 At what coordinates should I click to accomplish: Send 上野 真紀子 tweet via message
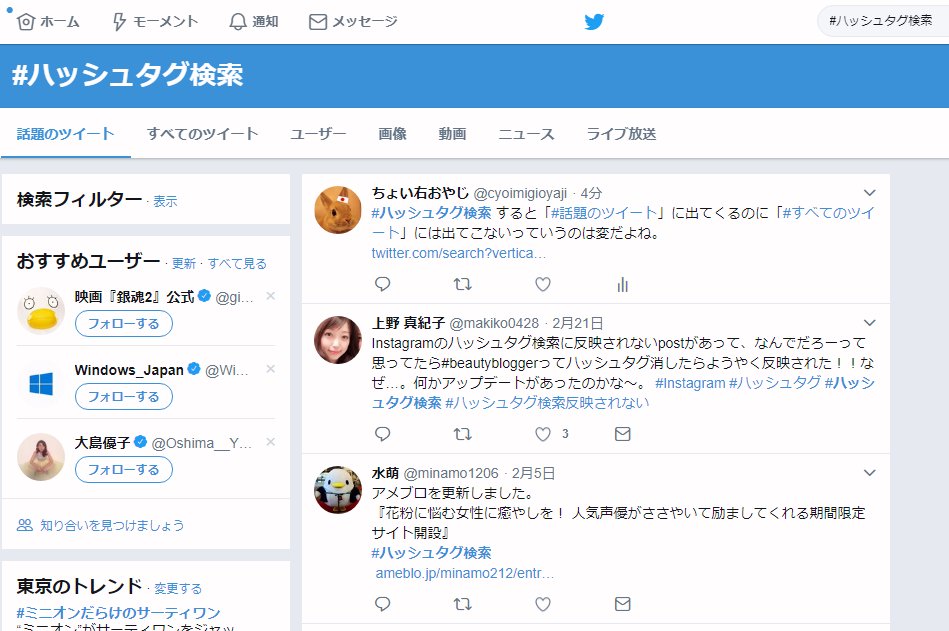(623, 434)
